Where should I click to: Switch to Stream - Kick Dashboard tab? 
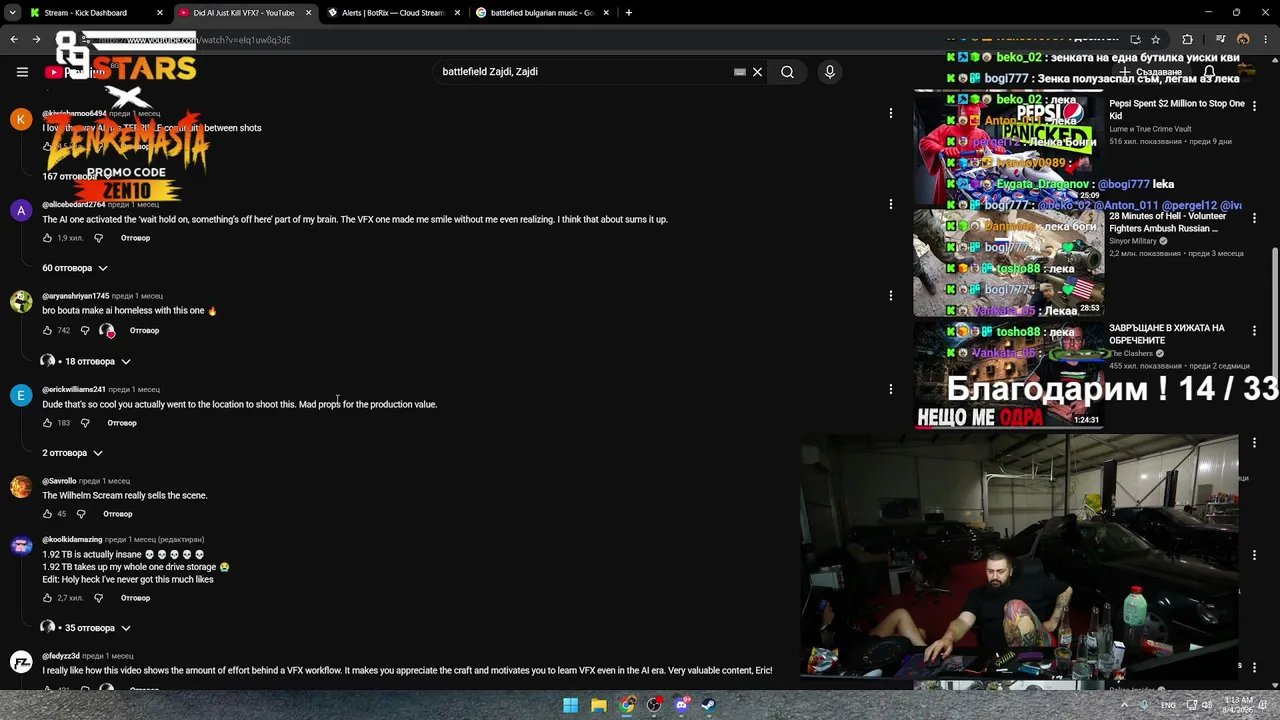(88, 13)
